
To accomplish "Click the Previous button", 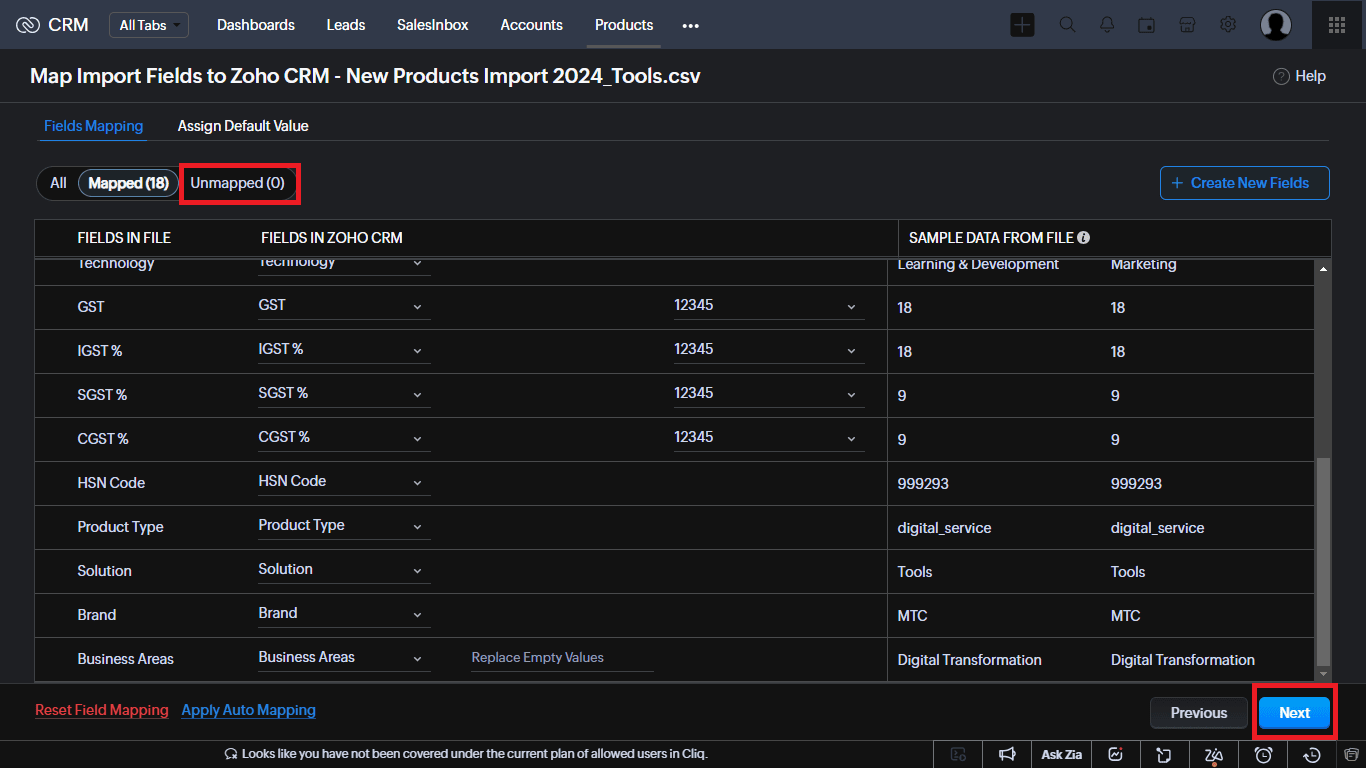I will click(x=1199, y=713).
